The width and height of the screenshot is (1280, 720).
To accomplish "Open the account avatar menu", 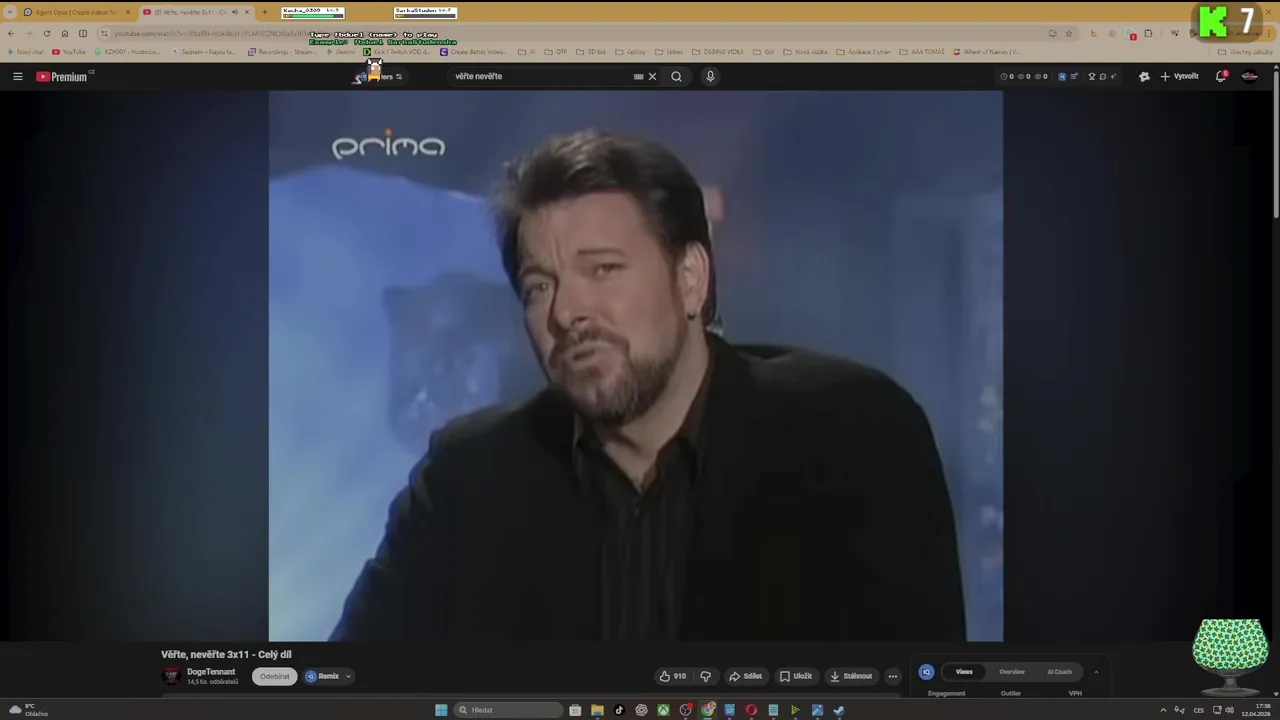I will coord(1249,76).
